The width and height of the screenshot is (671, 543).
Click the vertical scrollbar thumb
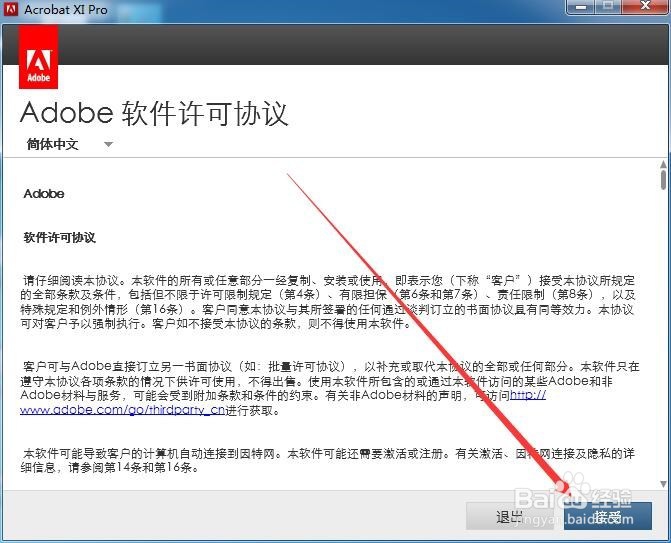point(663,179)
